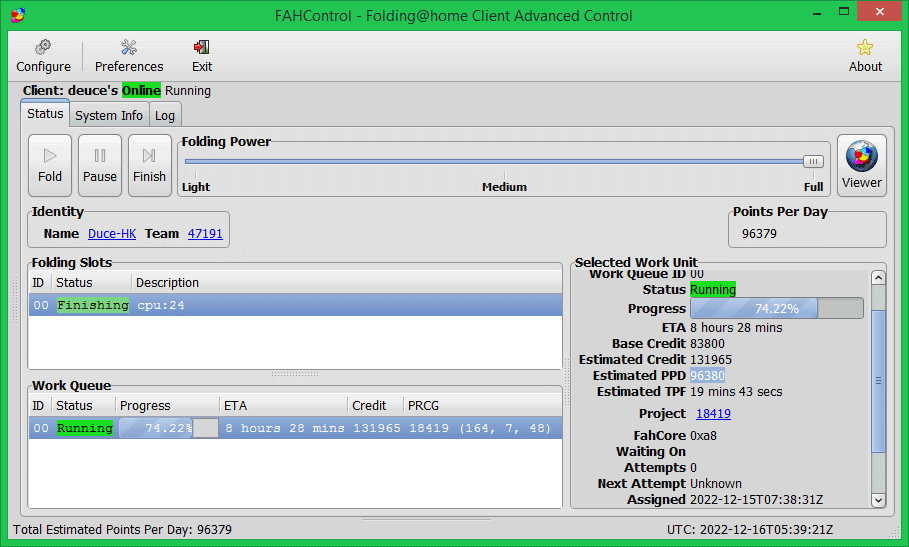Click the 74.22% progress bar in Selected Work Unit
This screenshot has width=909, height=547.
click(777, 308)
